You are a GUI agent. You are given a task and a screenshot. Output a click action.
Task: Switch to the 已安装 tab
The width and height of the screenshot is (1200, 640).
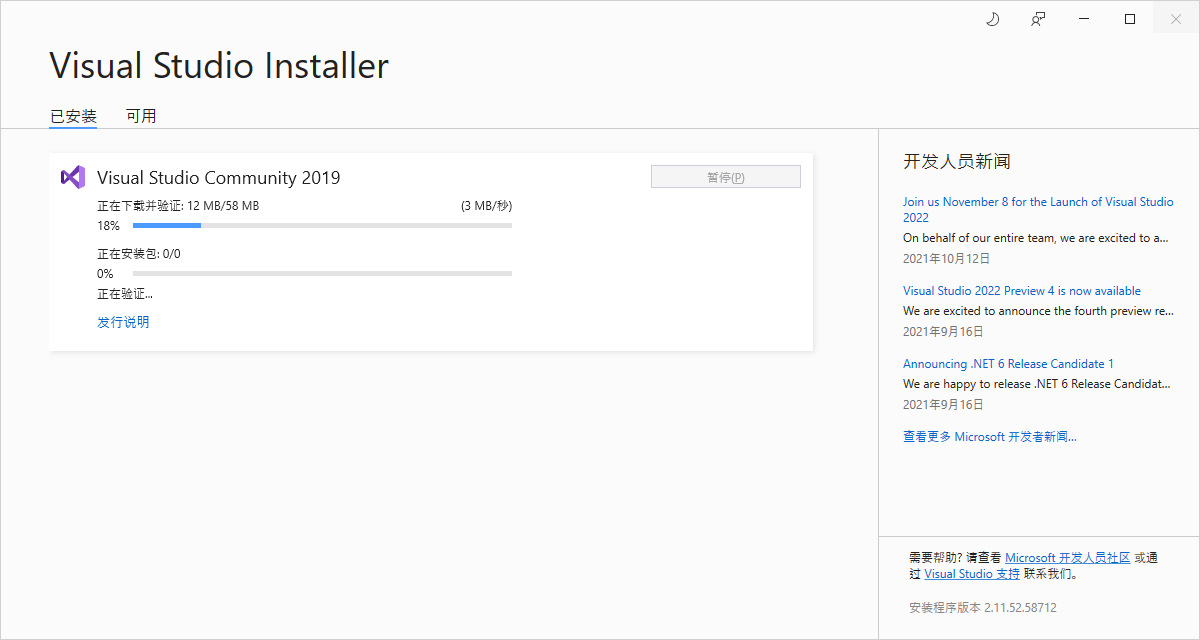point(74,116)
